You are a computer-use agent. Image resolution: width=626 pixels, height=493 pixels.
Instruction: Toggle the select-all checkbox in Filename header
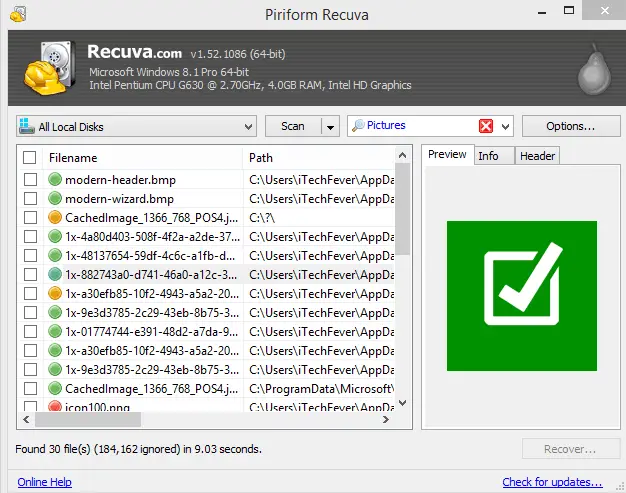point(30,158)
